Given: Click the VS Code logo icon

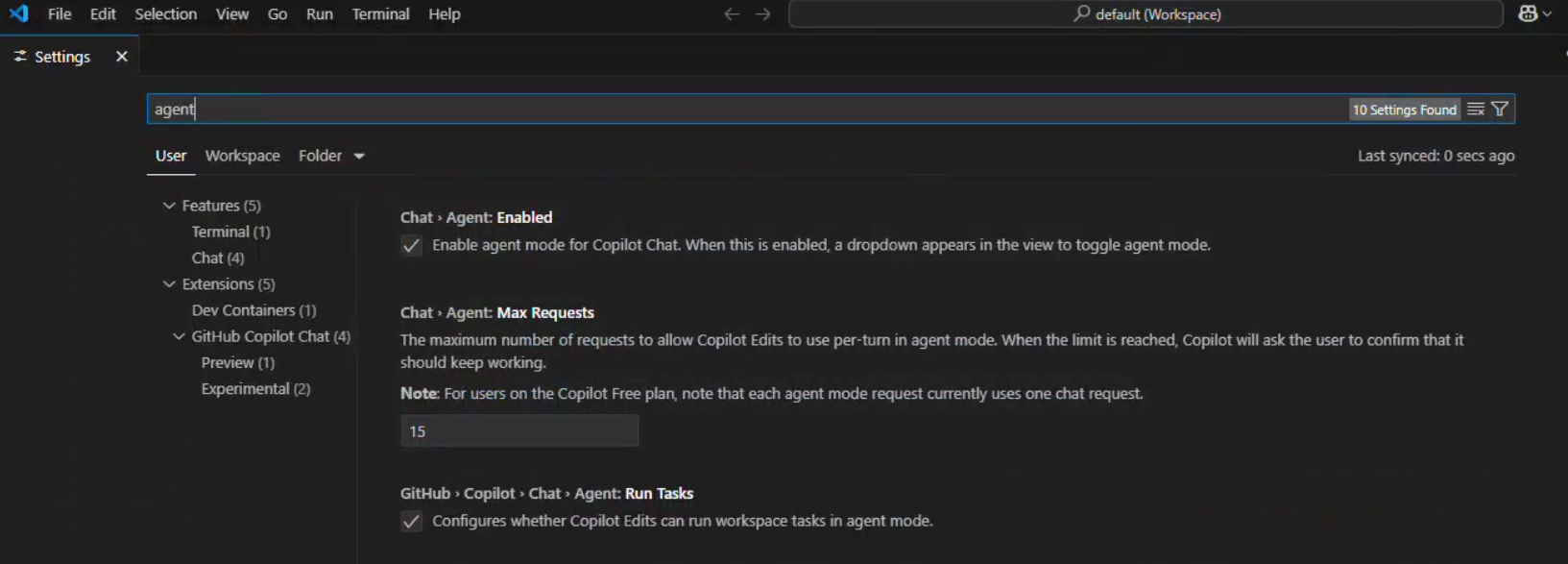Looking at the screenshot, I should 18,13.
